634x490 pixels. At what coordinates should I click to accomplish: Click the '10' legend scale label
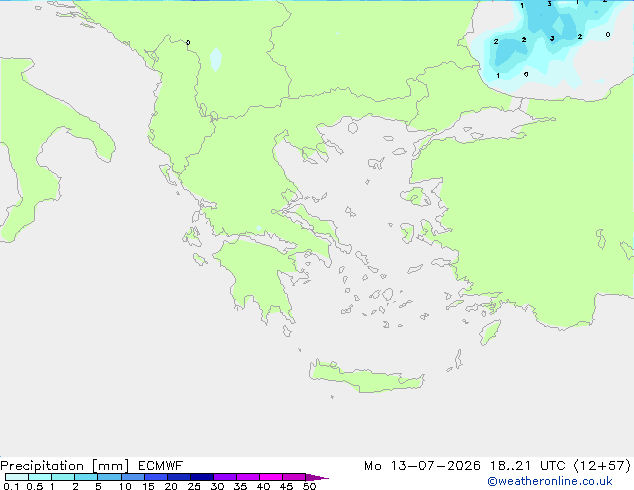pyautogui.click(x=125, y=486)
